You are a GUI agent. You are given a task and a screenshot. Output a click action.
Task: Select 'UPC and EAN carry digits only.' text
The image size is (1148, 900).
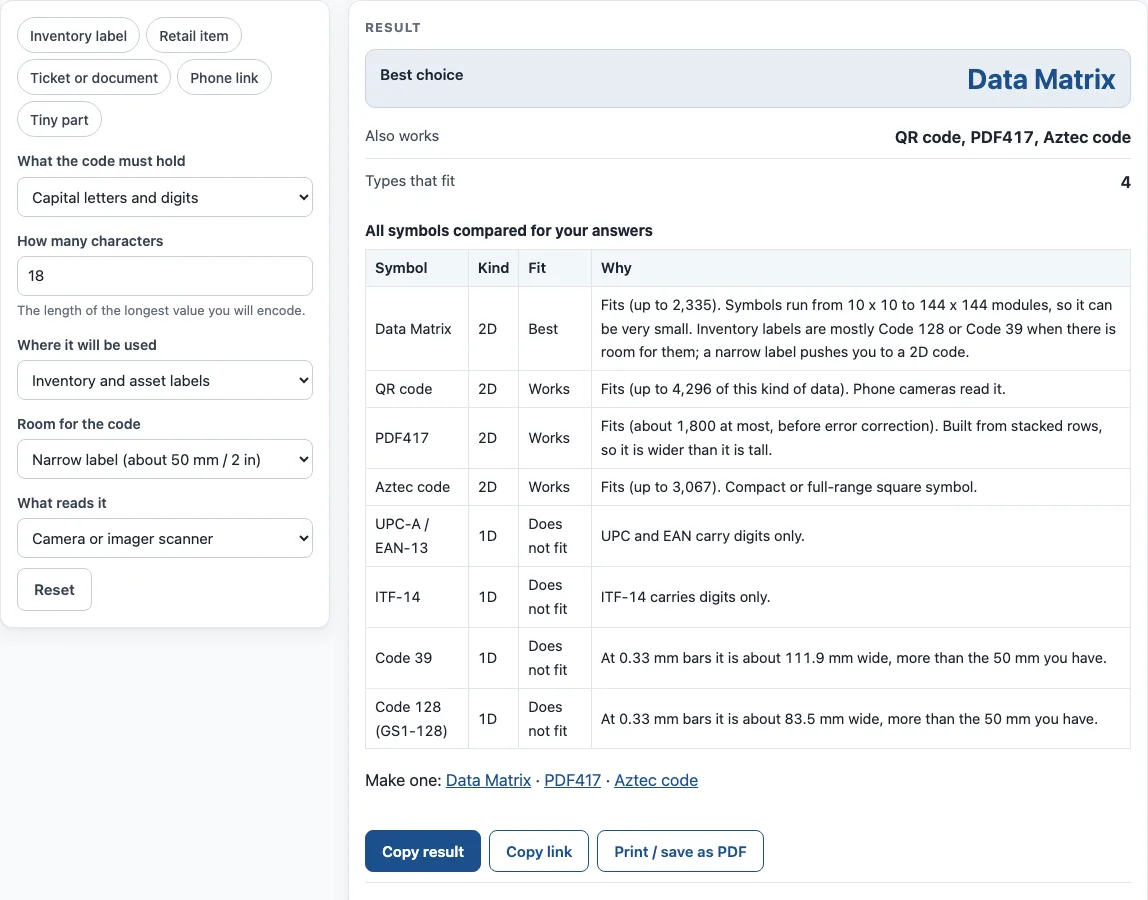click(x=702, y=536)
